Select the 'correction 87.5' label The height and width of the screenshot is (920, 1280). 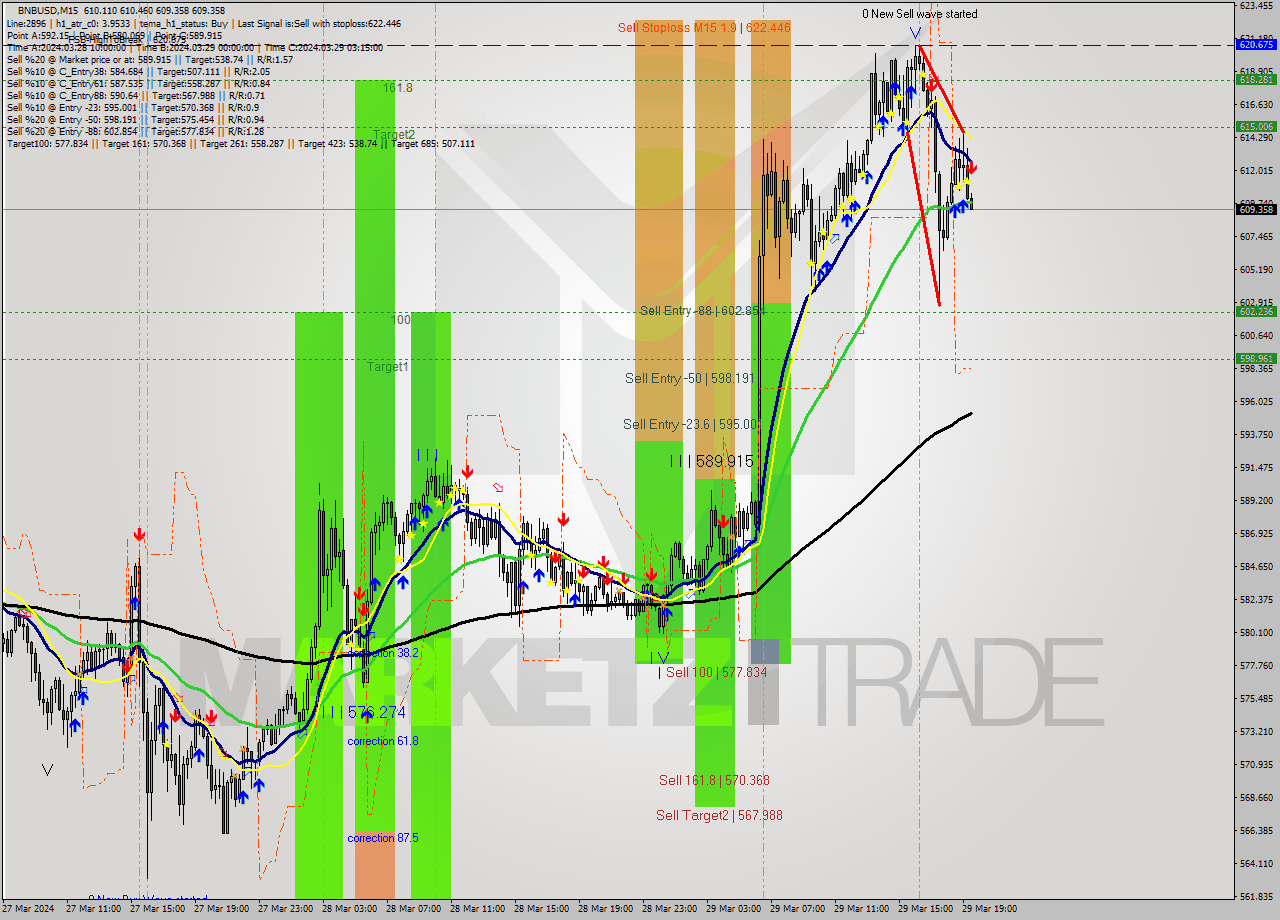point(383,838)
